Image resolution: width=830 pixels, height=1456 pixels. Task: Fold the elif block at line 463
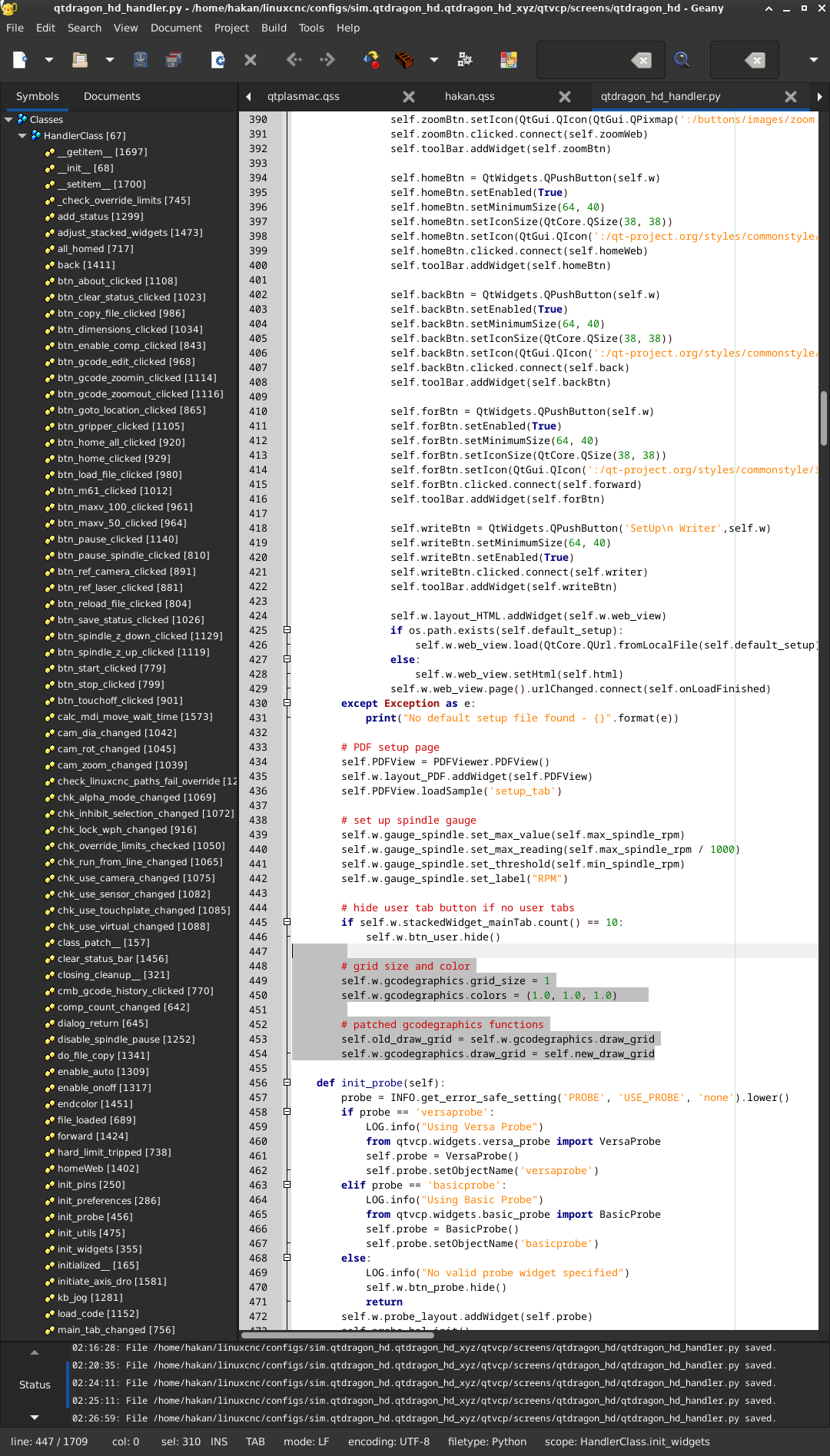[287, 1185]
